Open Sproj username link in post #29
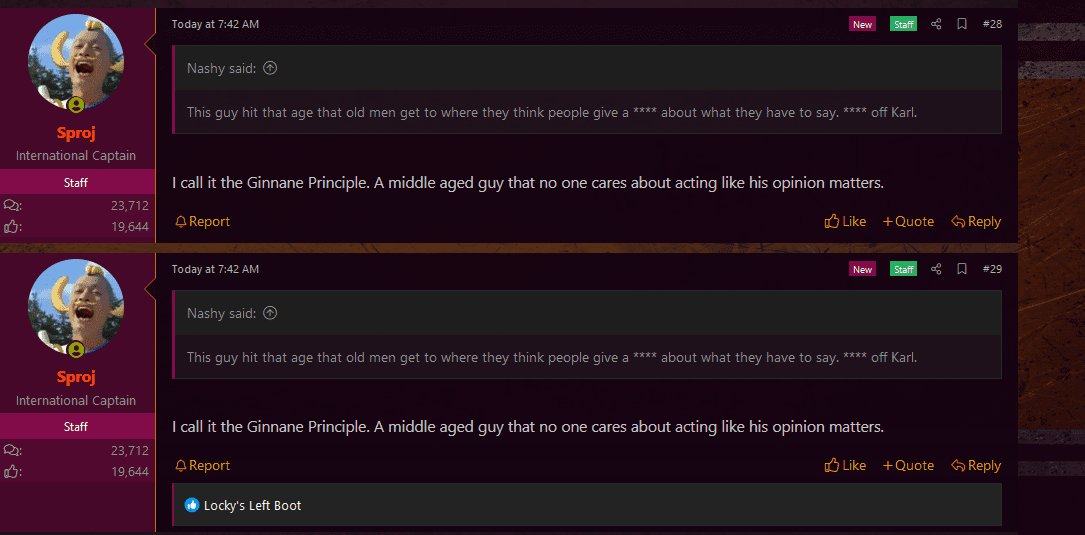 click(x=75, y=377)
